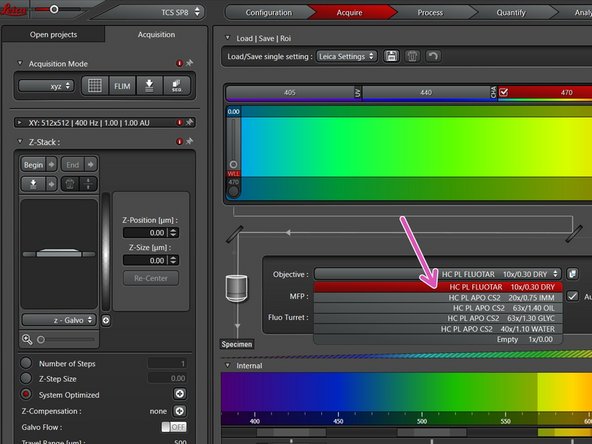The height and width of the screenshot is (444, 592).
Task: Switch to the Configuration step
Action: click(x=268, y=12)
